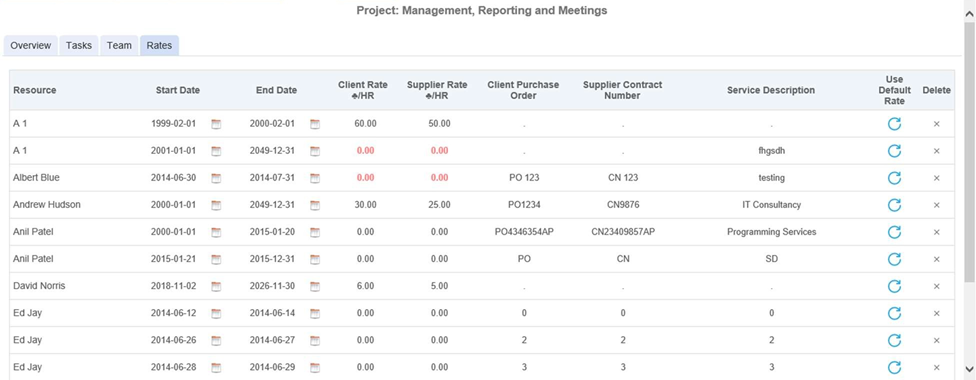Edit supplier rate 25.00 for Andrew Hudson

pos(439,205)
